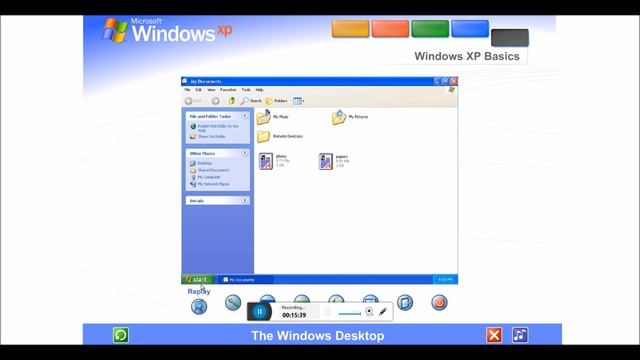This screenshot has height=360, width=640.
Task: Open the Edit menu
Action: click(x=198, y=90)
